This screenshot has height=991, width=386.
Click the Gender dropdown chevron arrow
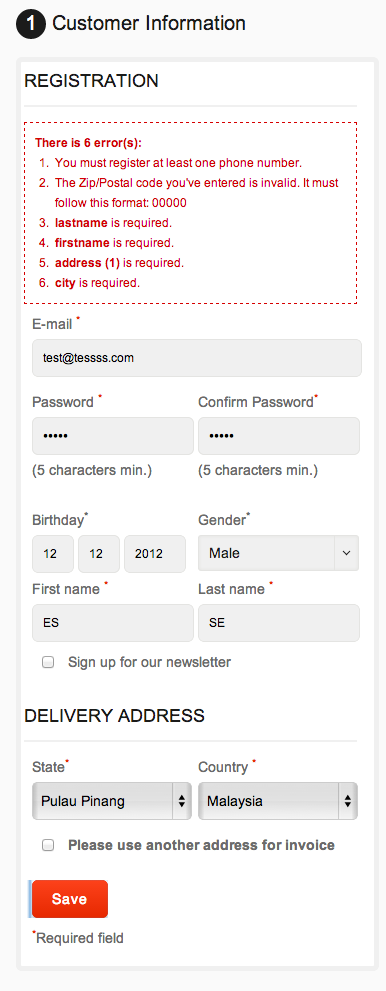pos(346,553)
